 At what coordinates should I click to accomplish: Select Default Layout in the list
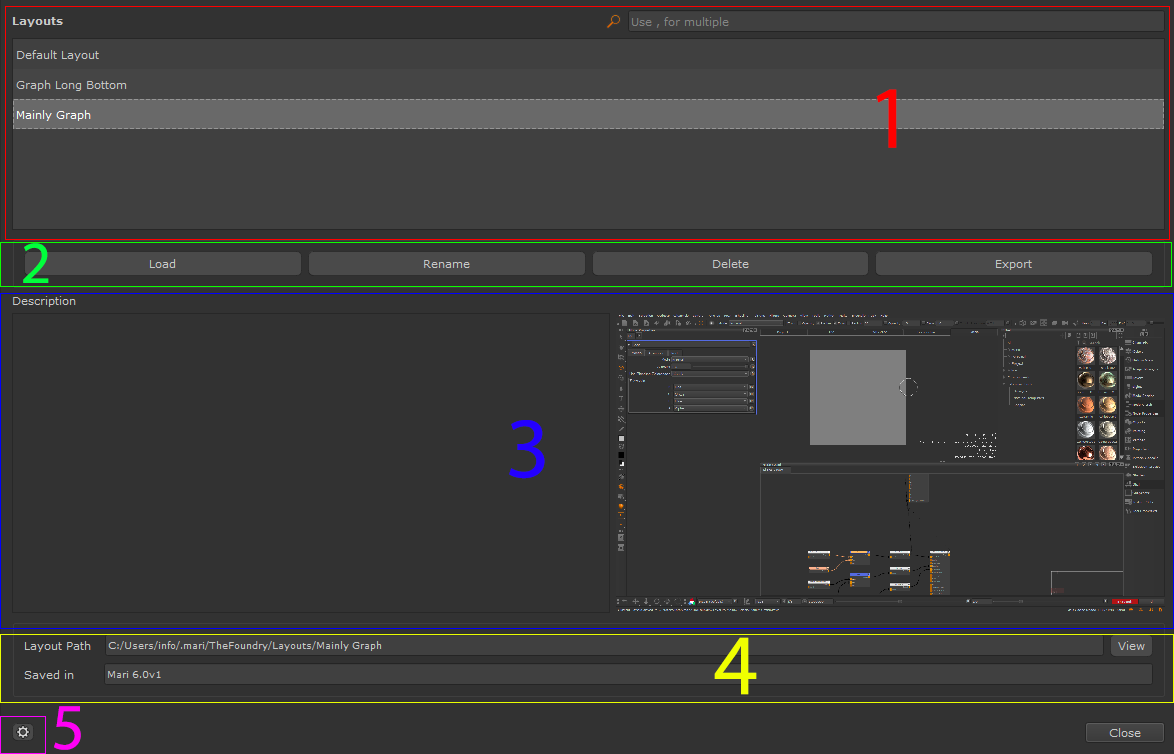(58, 55)
